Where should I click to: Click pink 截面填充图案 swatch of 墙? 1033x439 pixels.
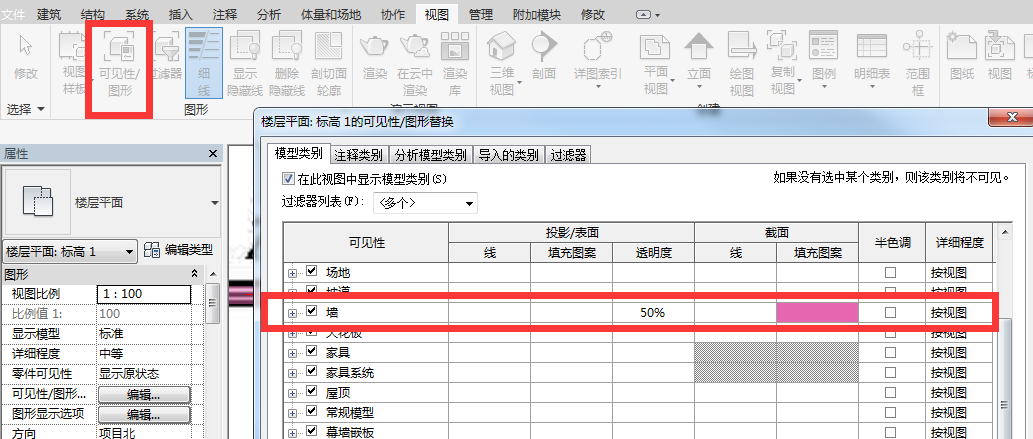click(818, 312)
